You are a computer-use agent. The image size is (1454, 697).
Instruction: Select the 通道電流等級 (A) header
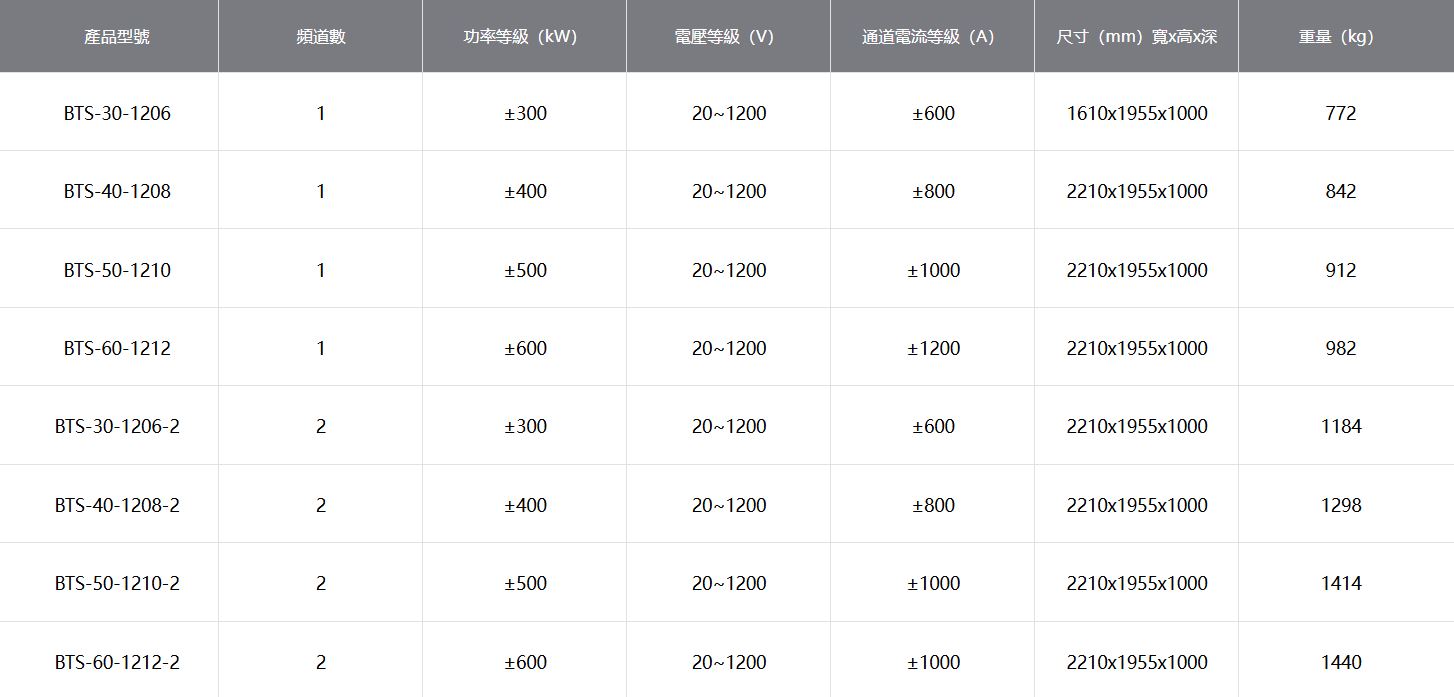pos(928,37)
